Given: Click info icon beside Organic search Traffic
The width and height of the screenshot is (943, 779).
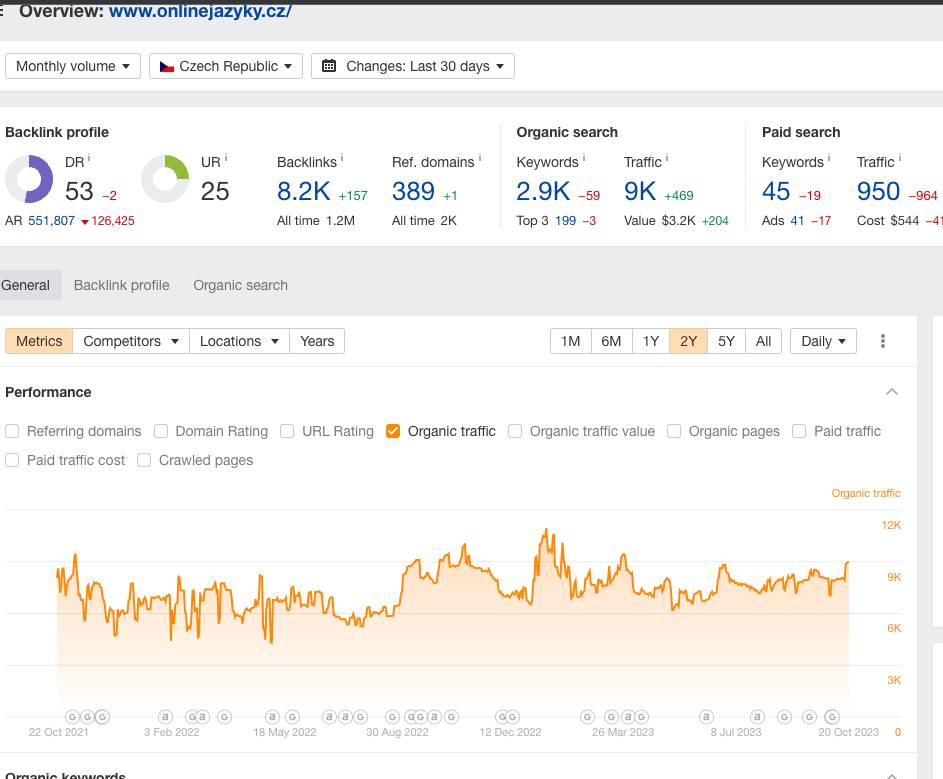Looking at the screenshot, I should coord(667,158).
